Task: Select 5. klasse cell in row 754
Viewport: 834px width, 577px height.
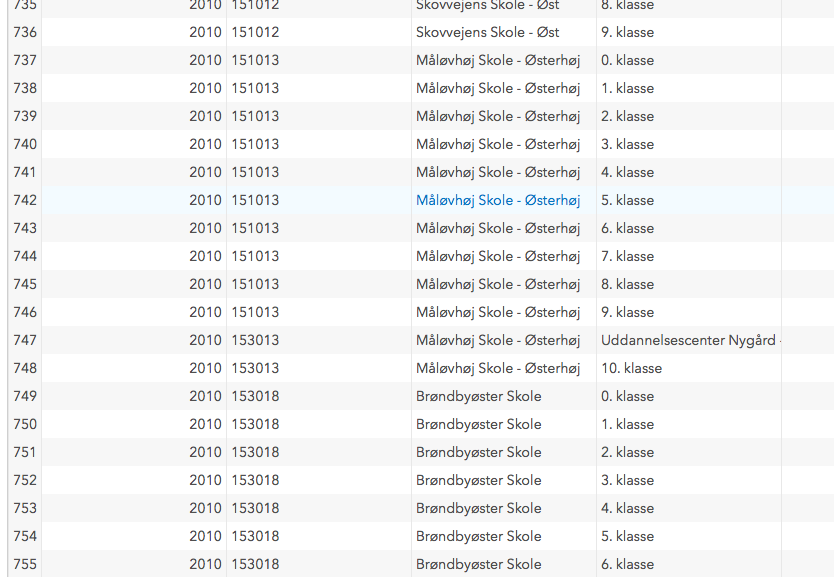Action: [x=627, y=536]
